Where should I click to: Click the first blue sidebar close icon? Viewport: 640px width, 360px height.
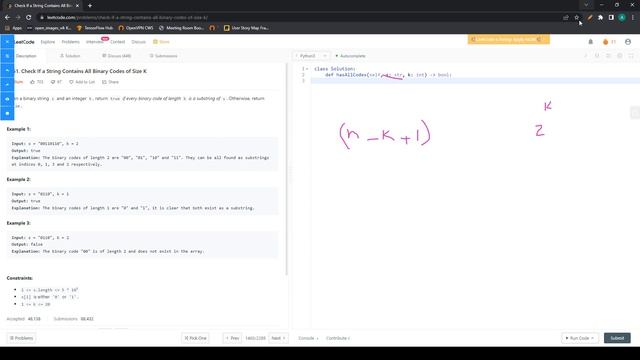(7, 42)
